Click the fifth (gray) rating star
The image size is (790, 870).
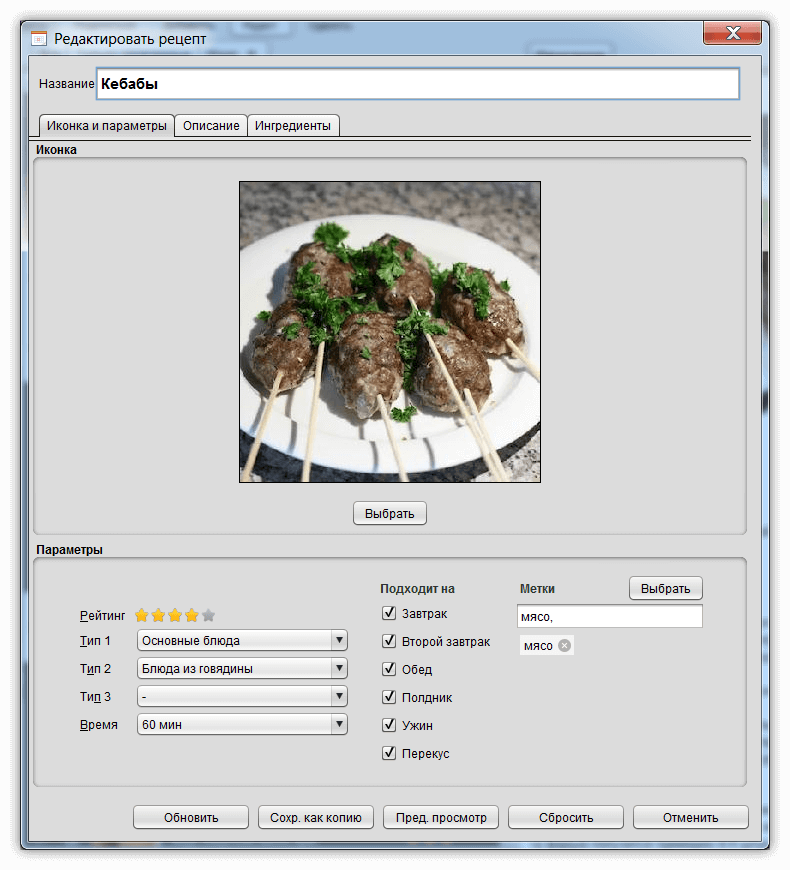[208, 616]
